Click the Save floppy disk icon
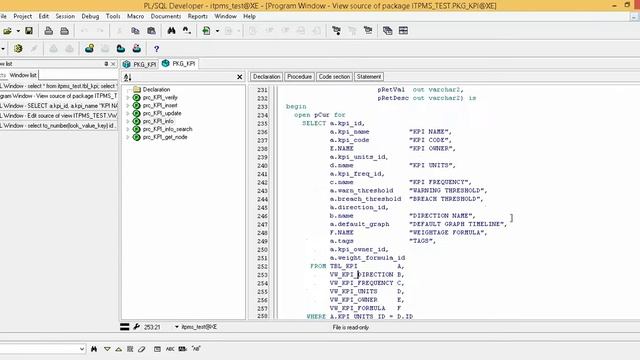The width and height of the screenshot is (640, 360). 29,31
